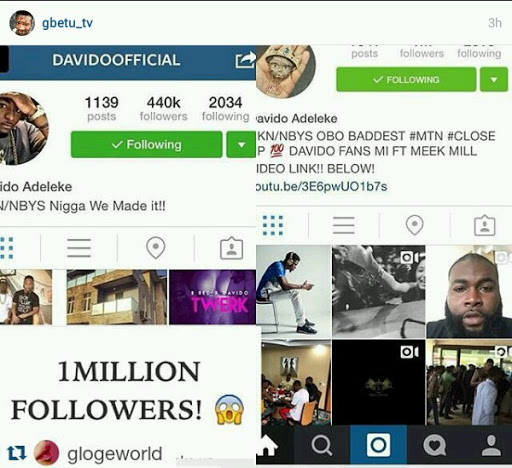This screenshot has height=468, width=512.
Task: Open activity heart bubble icon
Action: (x=434, y=445)
